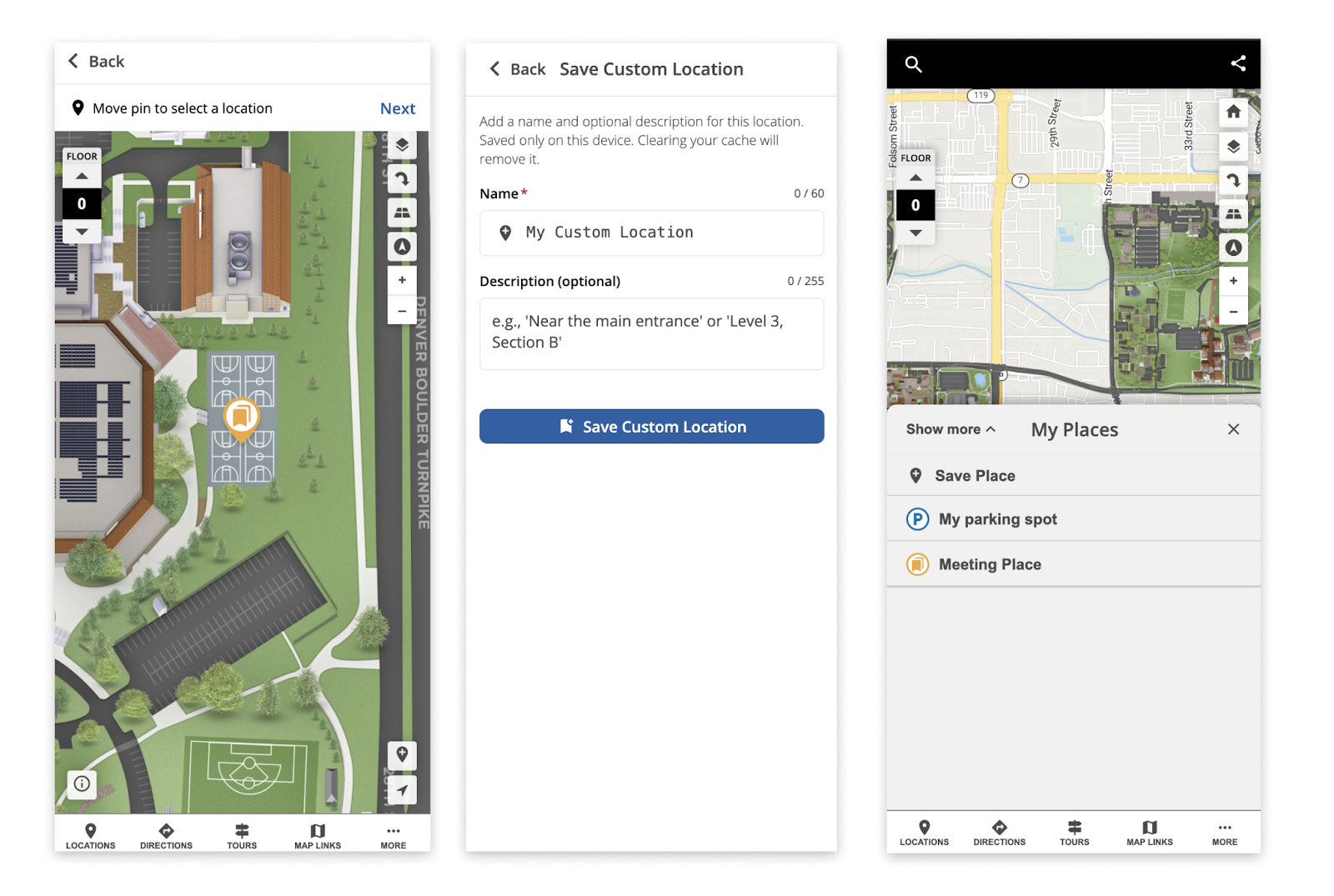Tap Next to confirm pin location
This screenshot has height=896, width=1334.
(x=398, y=108)
